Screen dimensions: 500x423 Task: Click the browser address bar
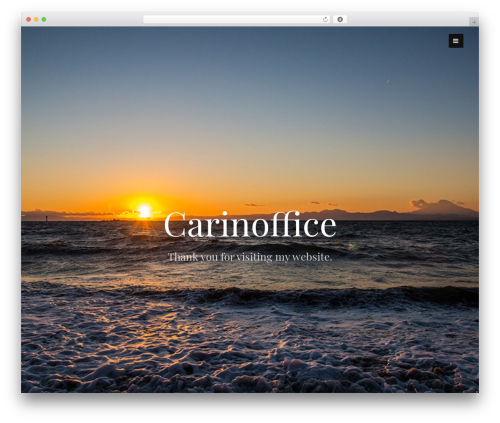tap(237, 19)
